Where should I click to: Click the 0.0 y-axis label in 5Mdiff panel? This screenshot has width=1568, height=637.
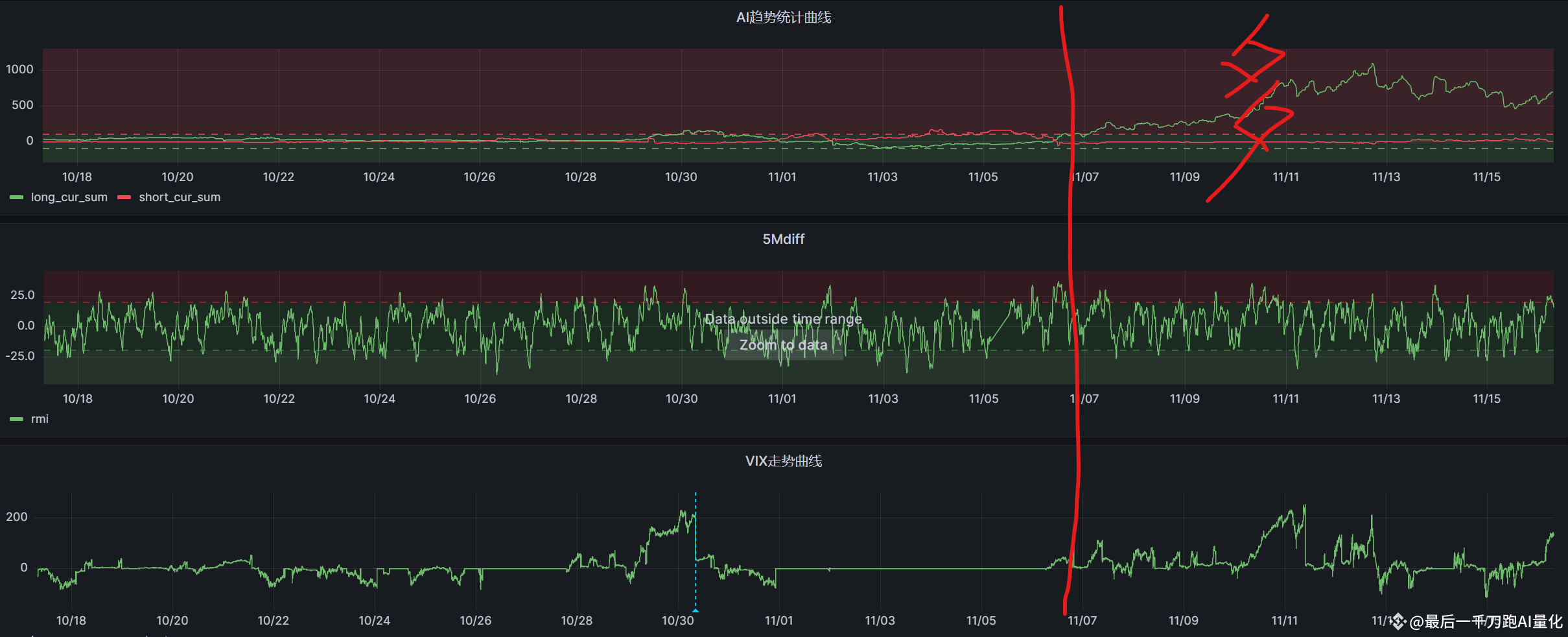tap(26, 326)
